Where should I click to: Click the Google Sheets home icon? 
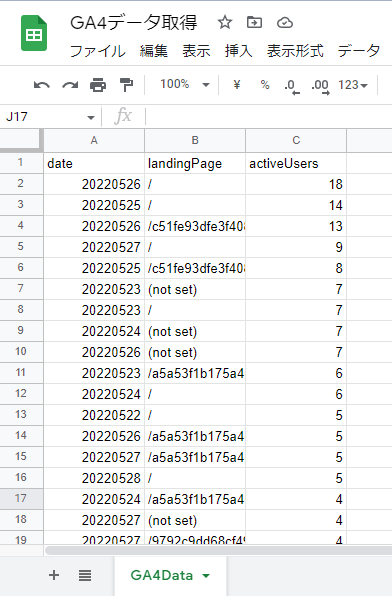pos(34,33)
